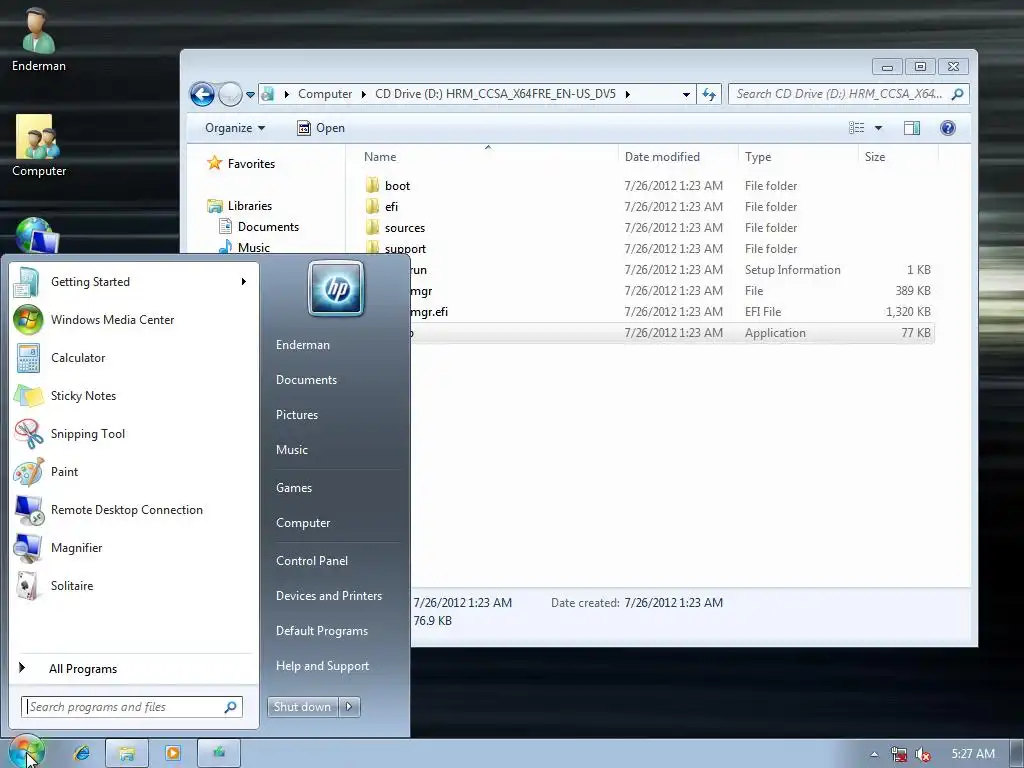Change the view icon in Explorer

856,128
